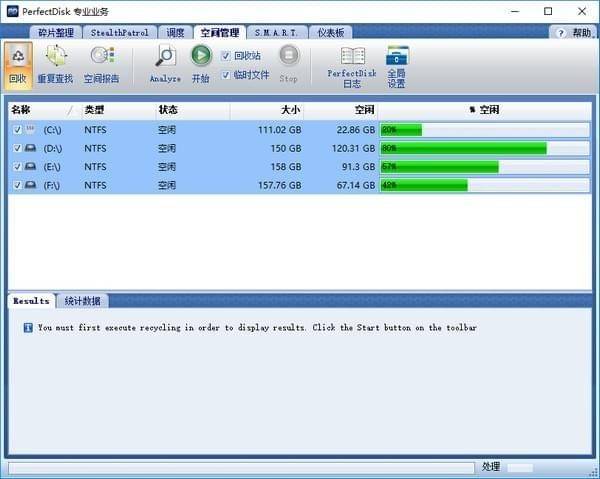Click the help question mark icon
The height and width of the screenshot is (479, 600).
[x=561, y=33]
